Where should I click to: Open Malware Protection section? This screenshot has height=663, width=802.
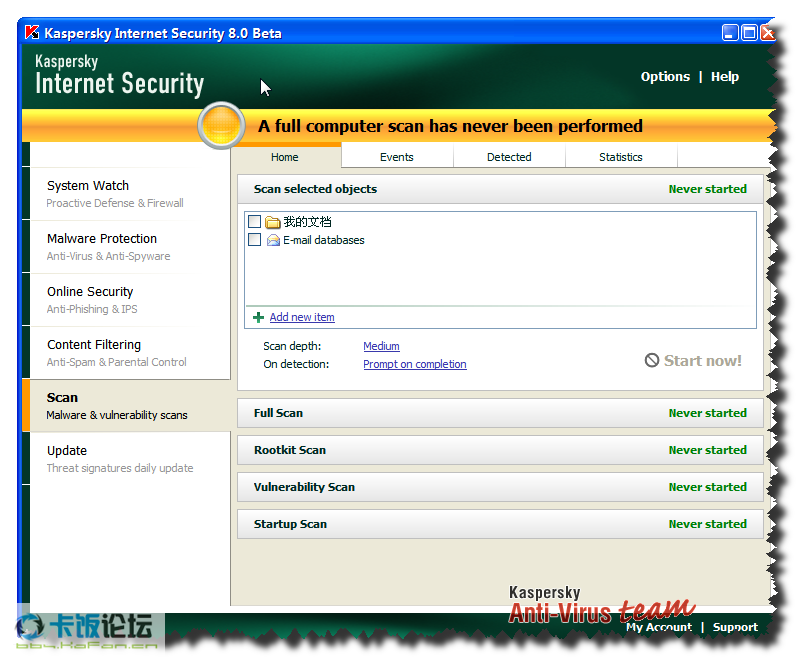tap(128, 247)
